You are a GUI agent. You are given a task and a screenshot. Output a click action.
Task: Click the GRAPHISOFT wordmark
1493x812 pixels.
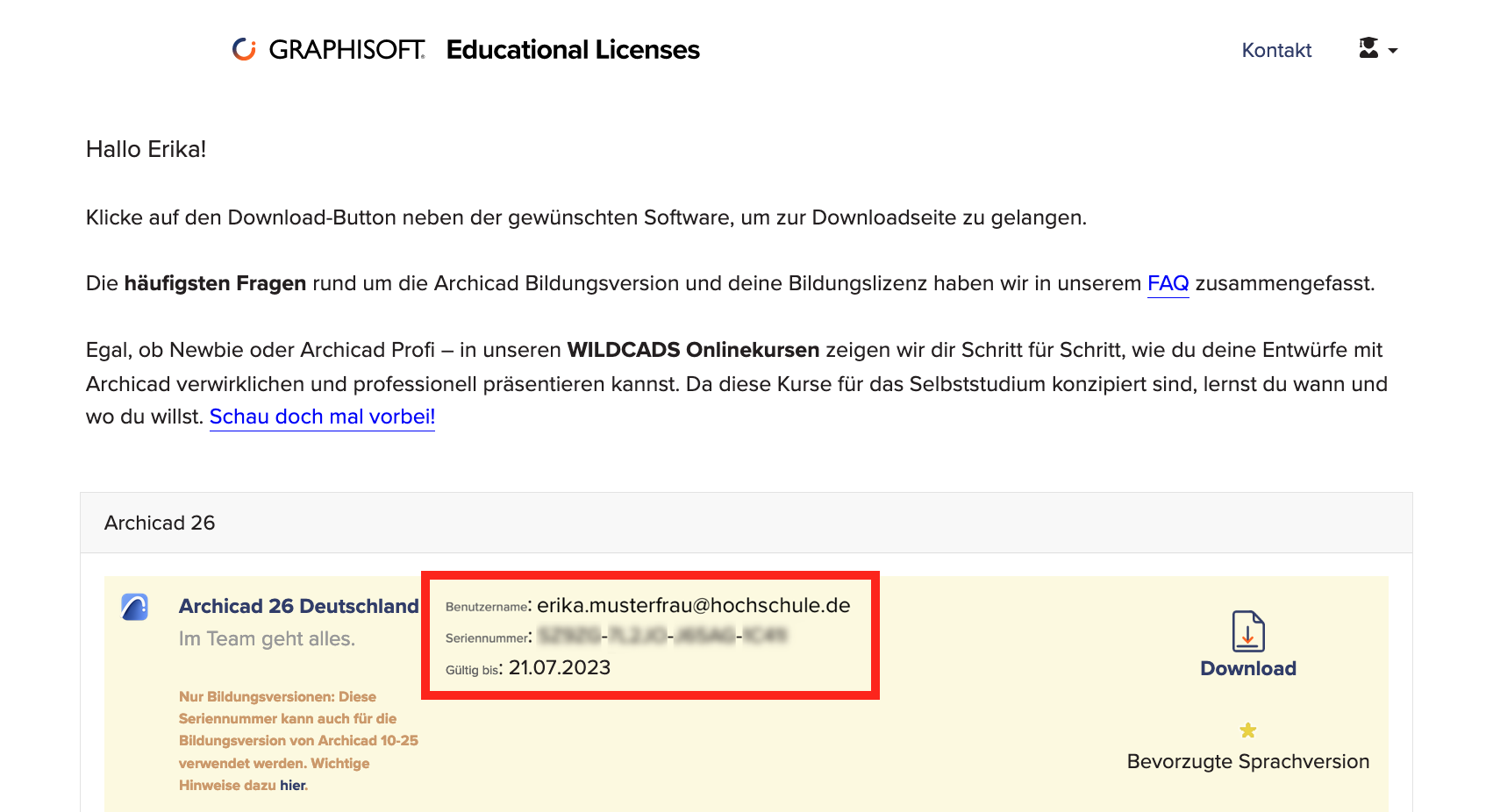[347, 50]
